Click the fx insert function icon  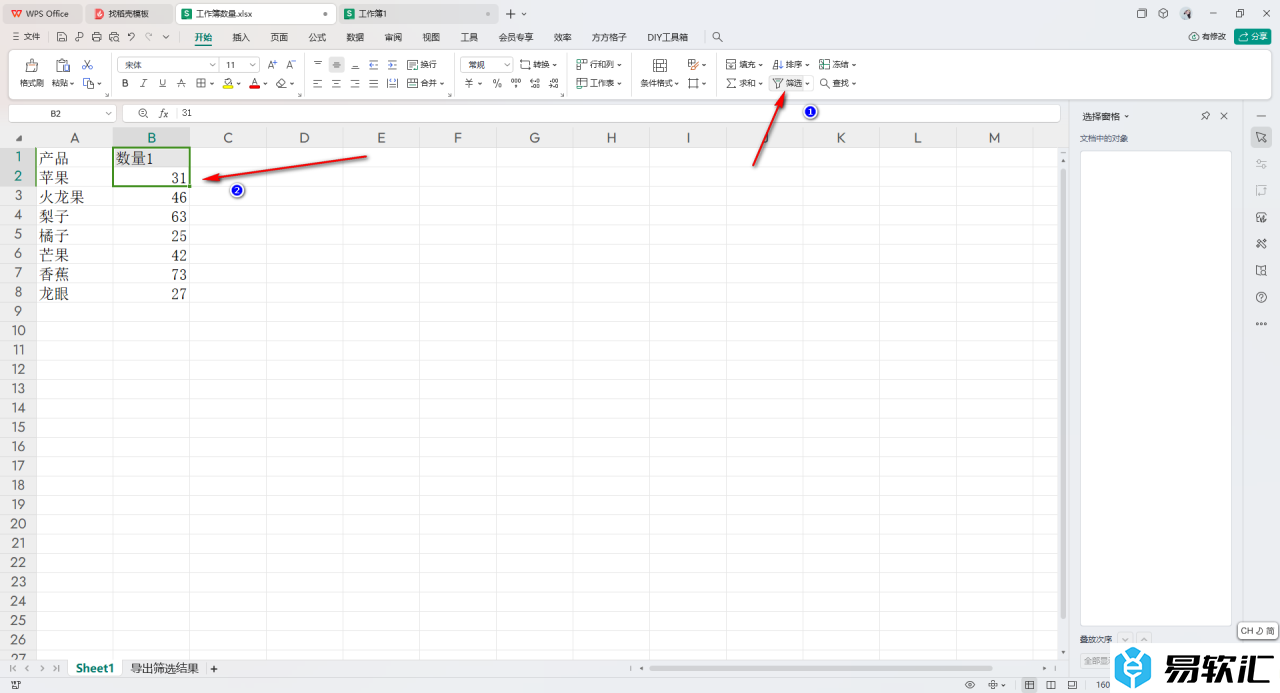click(163, 113)
